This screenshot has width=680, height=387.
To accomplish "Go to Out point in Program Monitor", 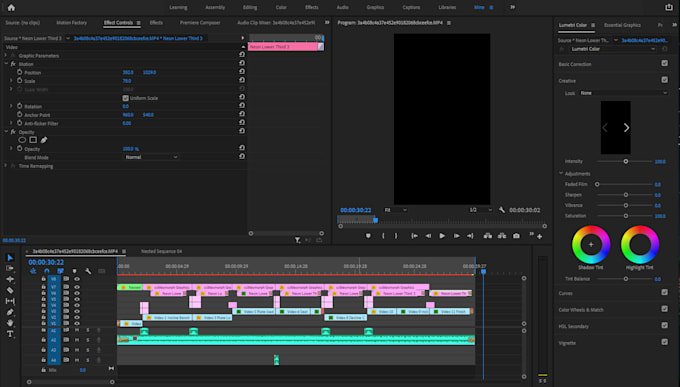I will [x=470, y=236].
